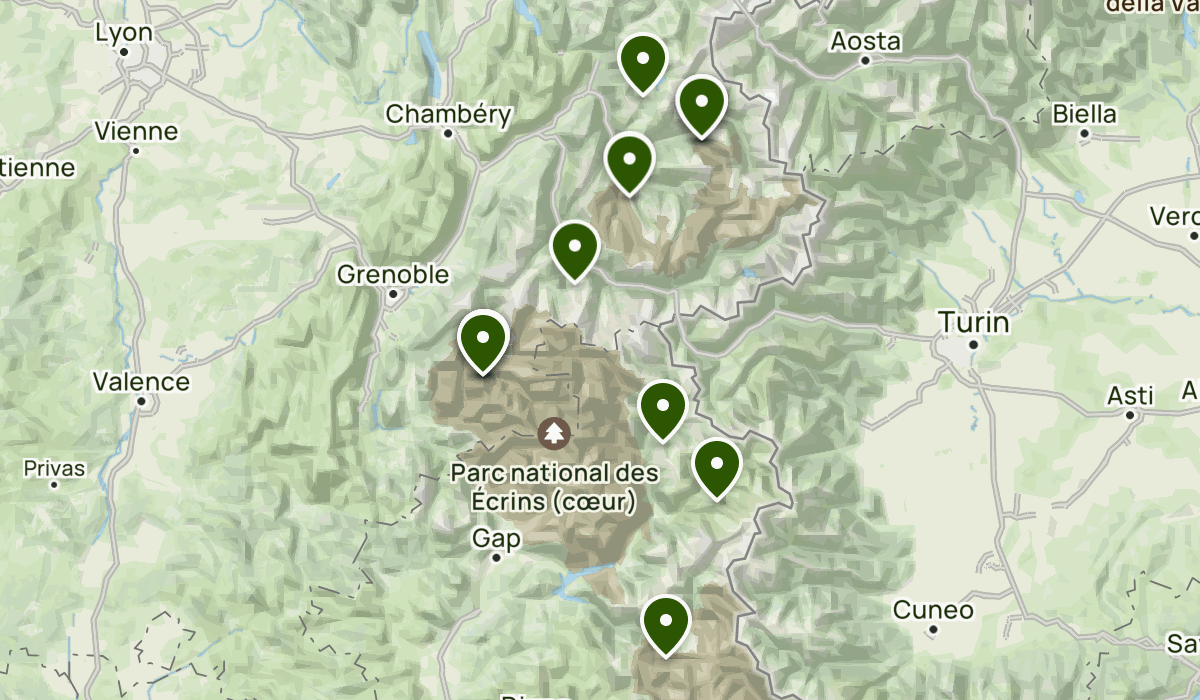Click the Valence city label
The height and width of the screenshot is (700, 1200).
[141, 381]
